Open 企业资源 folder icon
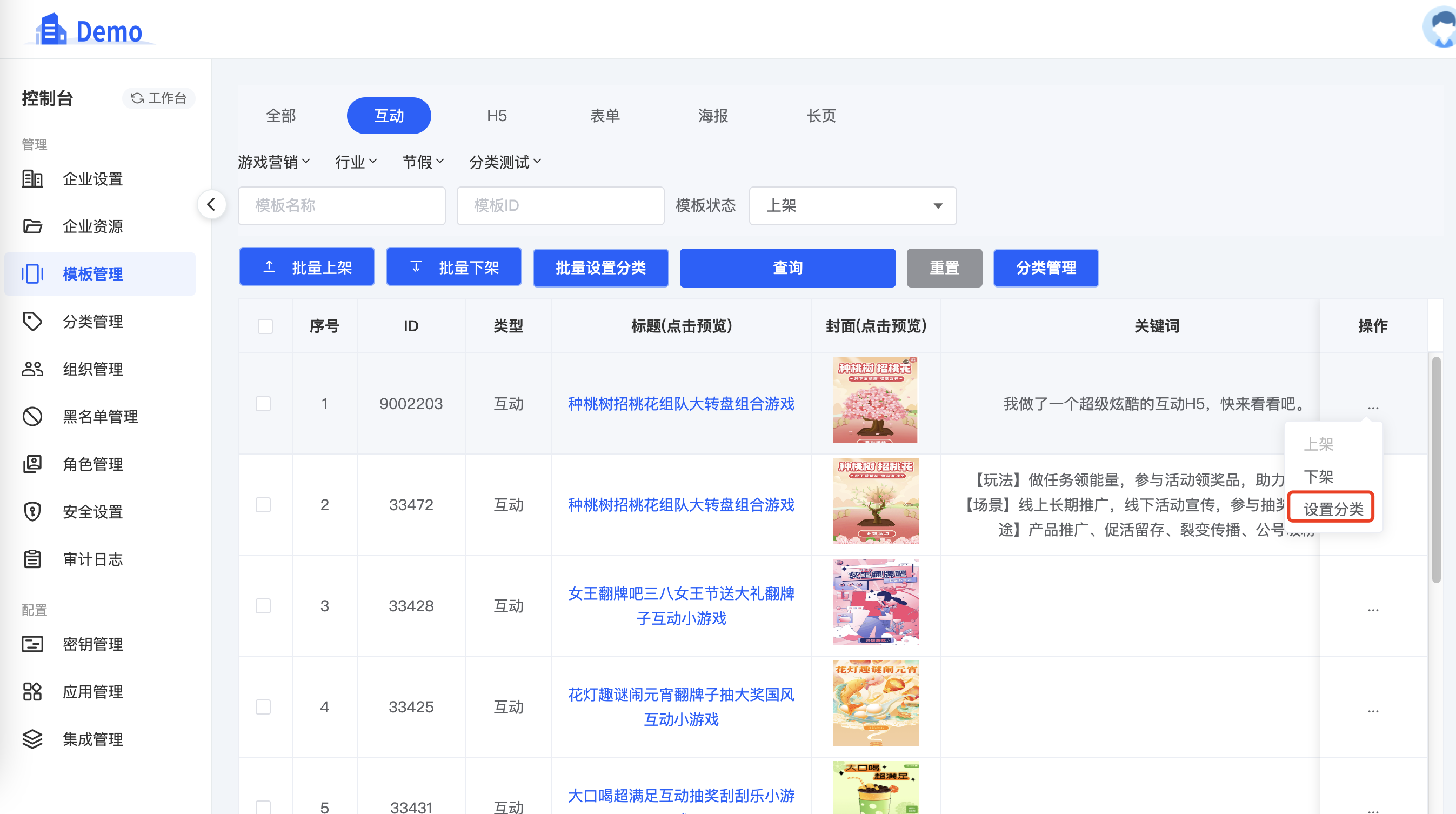 (32, 226)
